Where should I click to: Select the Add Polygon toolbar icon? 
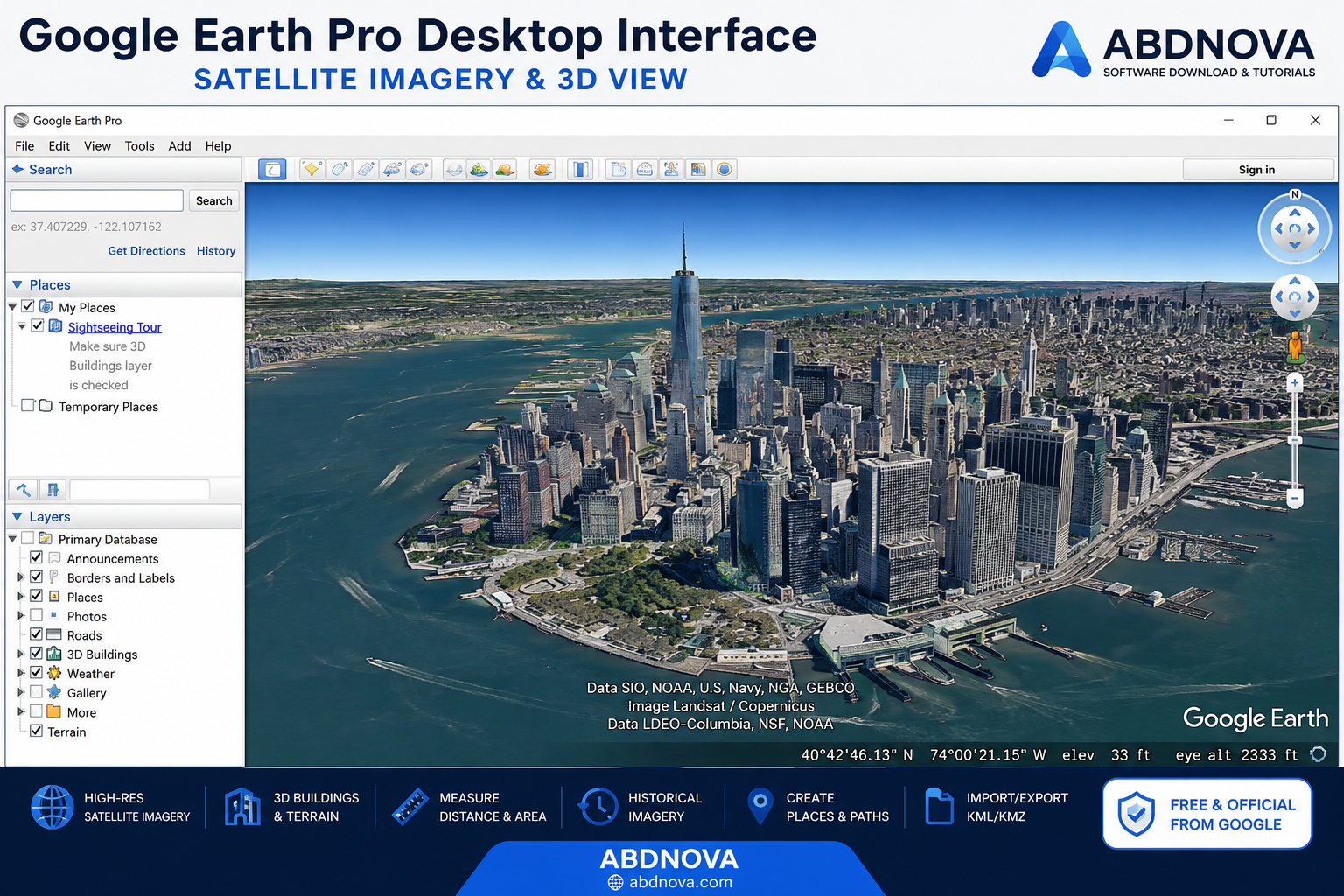tap(339, 169)
